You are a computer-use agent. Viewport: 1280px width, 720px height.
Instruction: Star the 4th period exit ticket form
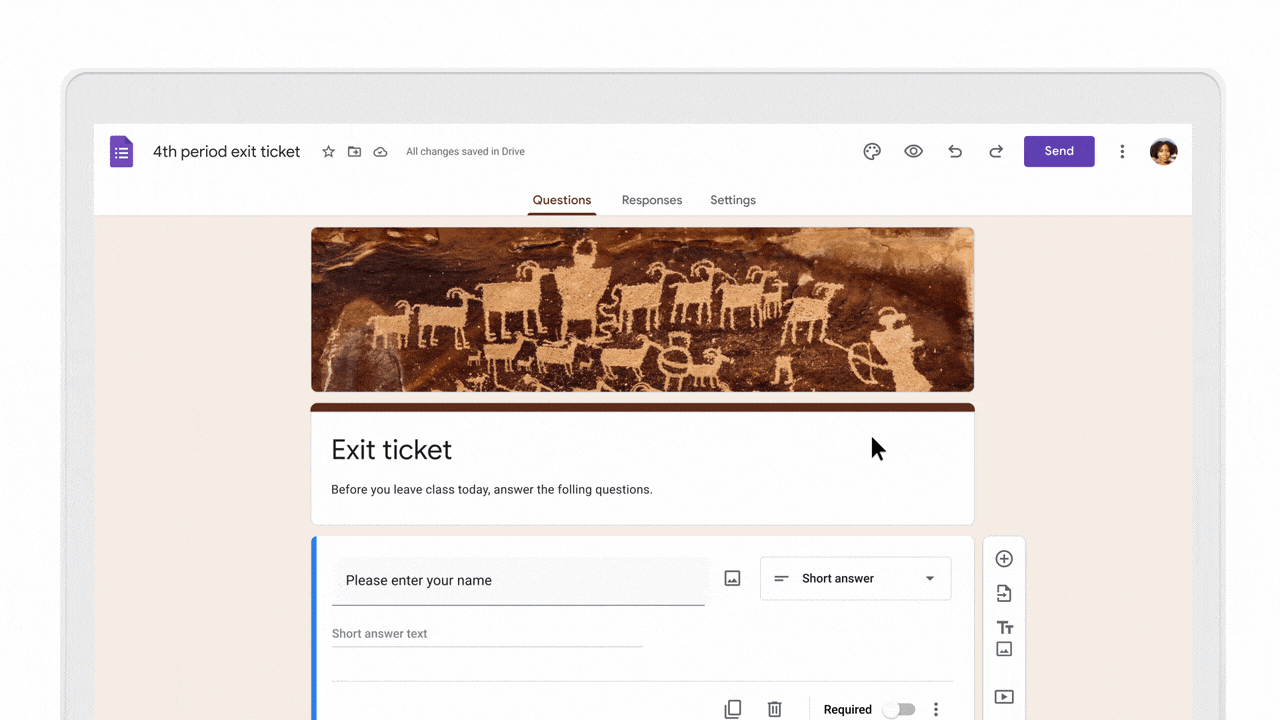click(x=328, y=151)
